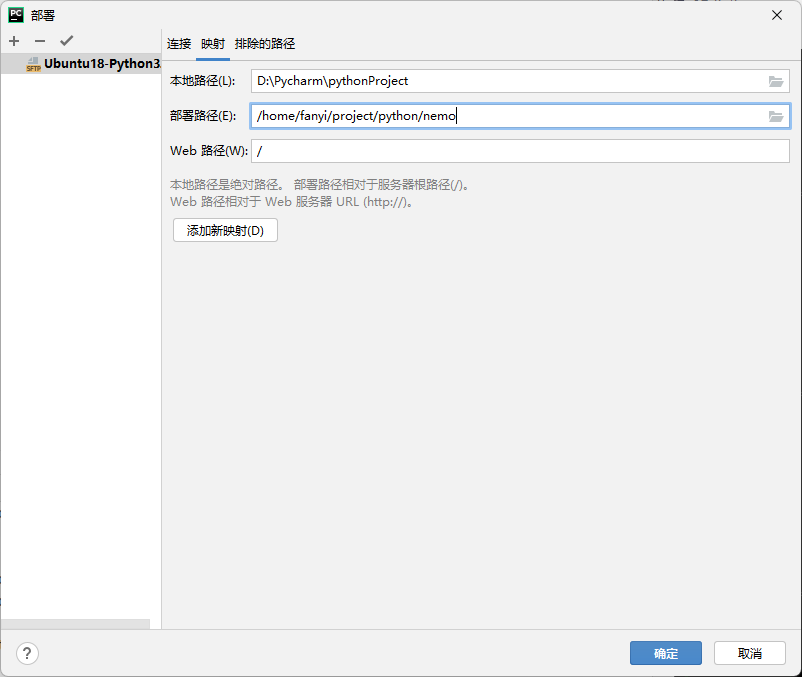Click the 部署路径(E): label
The height and width of the screenshot is (677, 802).
[203, 116]
